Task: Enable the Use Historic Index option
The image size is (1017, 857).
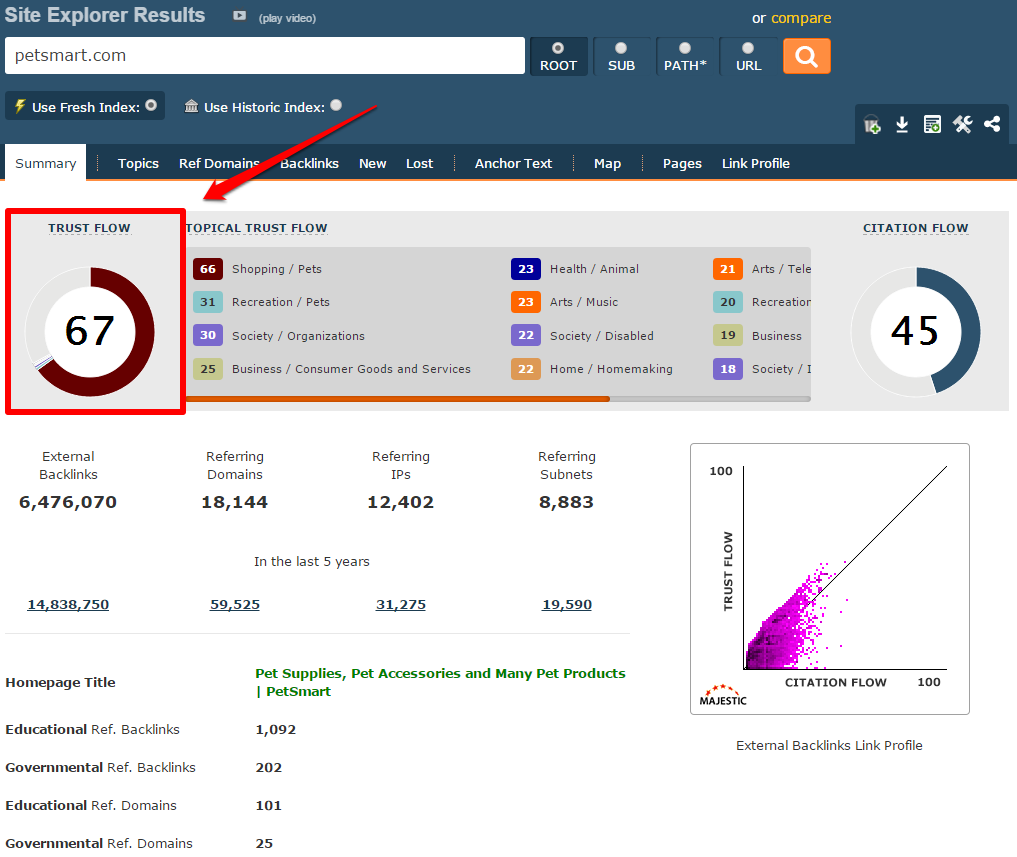Action: click(336, 105)
